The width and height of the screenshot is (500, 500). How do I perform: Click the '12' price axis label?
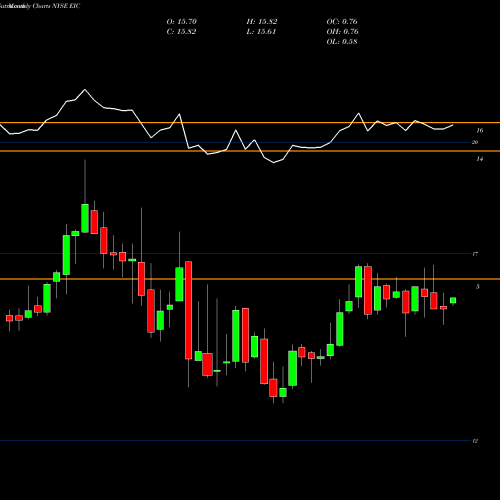click(x=475, y=441)
